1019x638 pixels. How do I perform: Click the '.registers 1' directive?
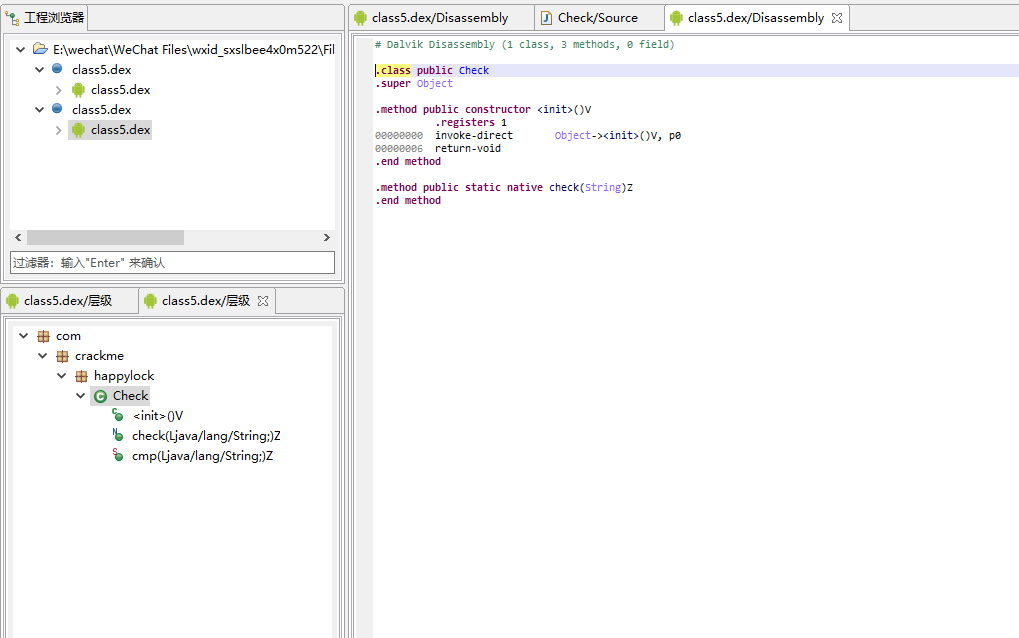471,122
